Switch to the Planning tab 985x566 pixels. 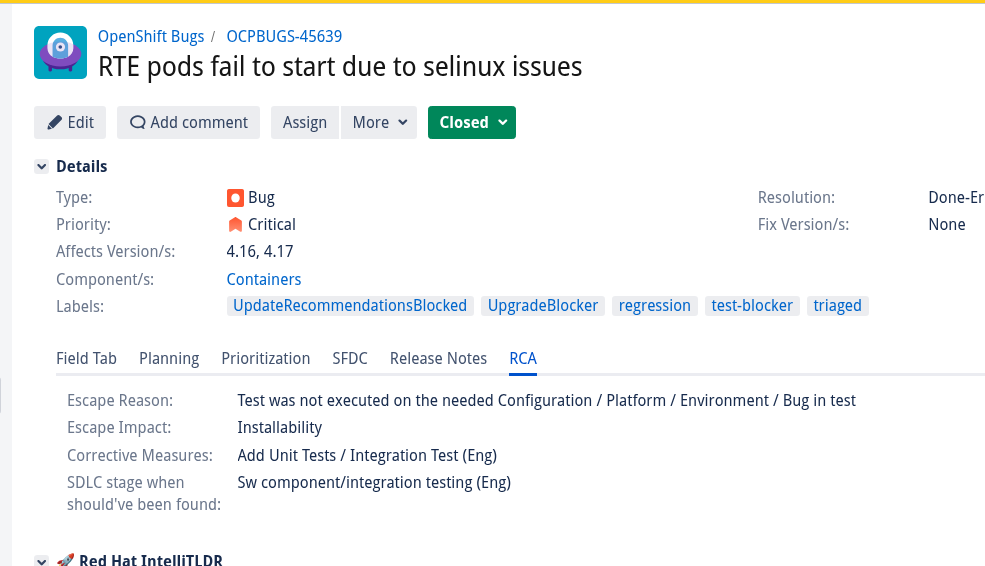[x=169, y=358]
